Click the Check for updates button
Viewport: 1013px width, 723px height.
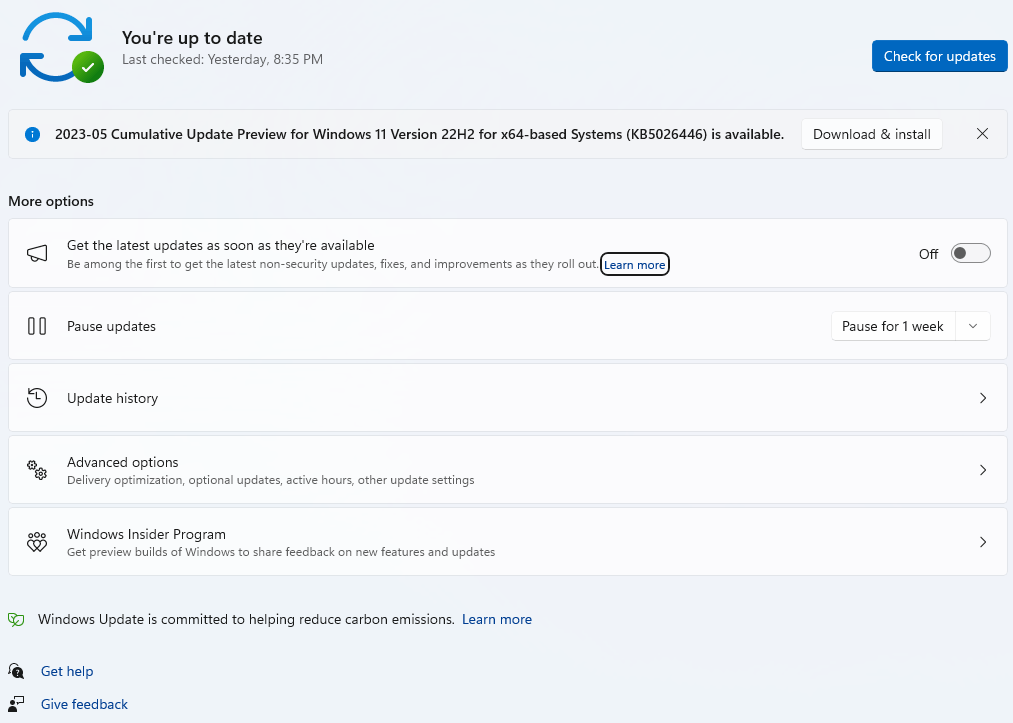tap(939, 56)
